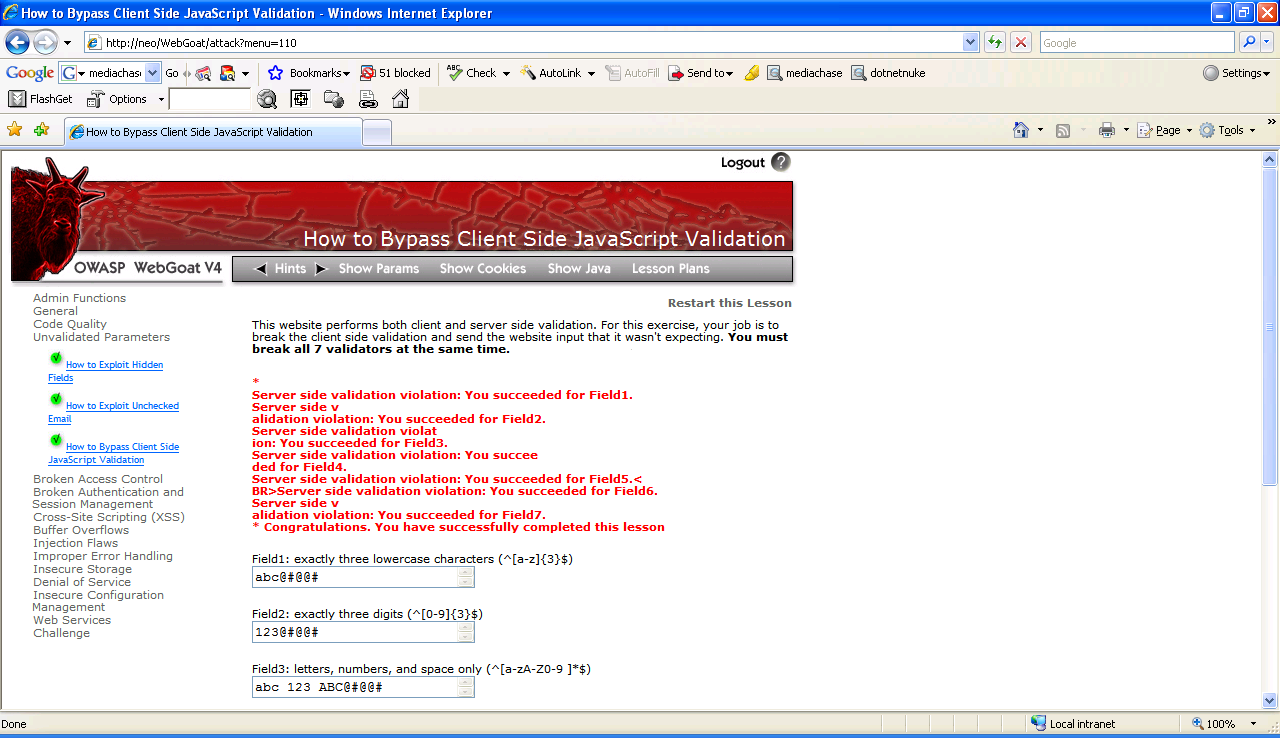Click the Add to Favorites icon
The width and height of the screenshot is (1280, 738).
(41, 130)
